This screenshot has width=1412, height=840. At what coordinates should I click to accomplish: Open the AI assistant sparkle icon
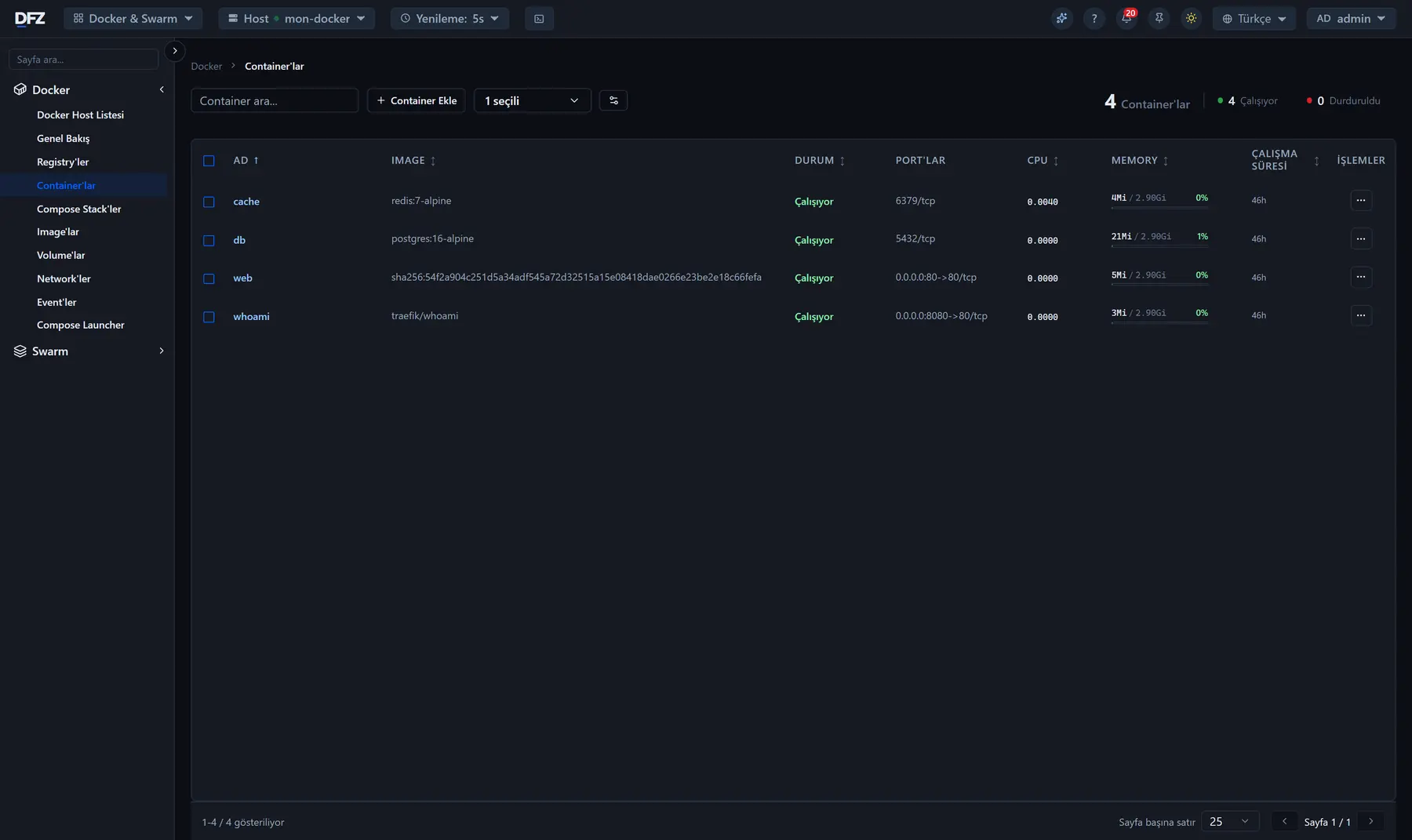1061,18
